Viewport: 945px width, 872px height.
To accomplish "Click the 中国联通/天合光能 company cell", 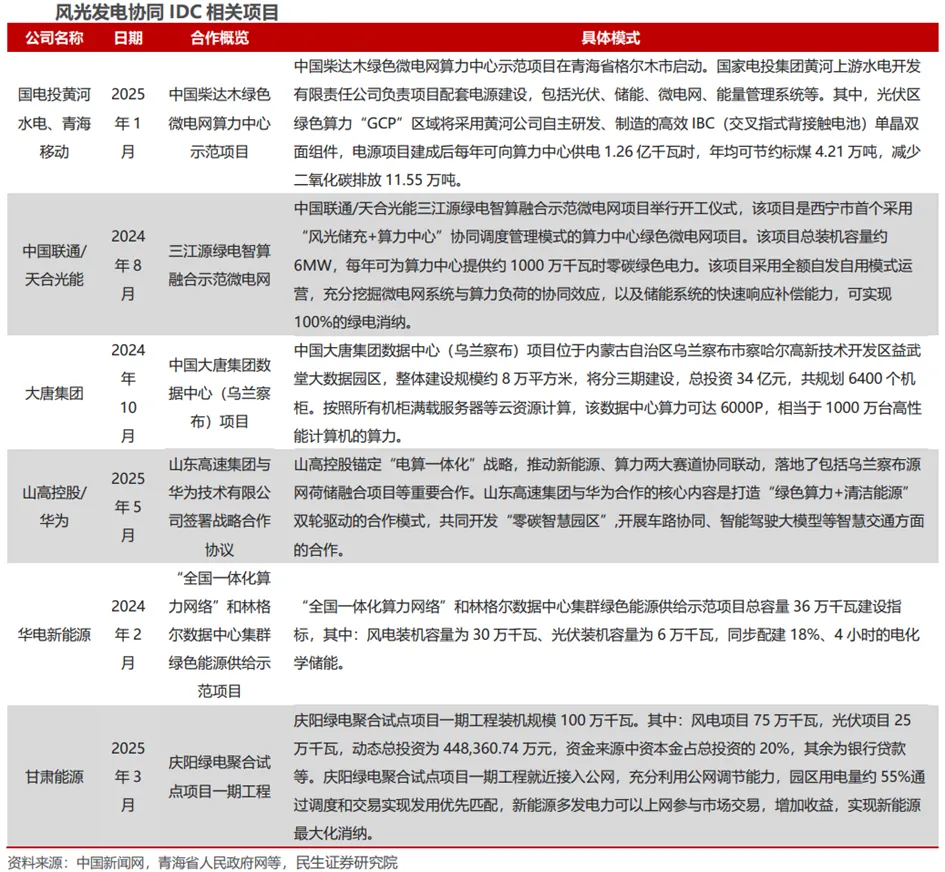I will point(53,263).
